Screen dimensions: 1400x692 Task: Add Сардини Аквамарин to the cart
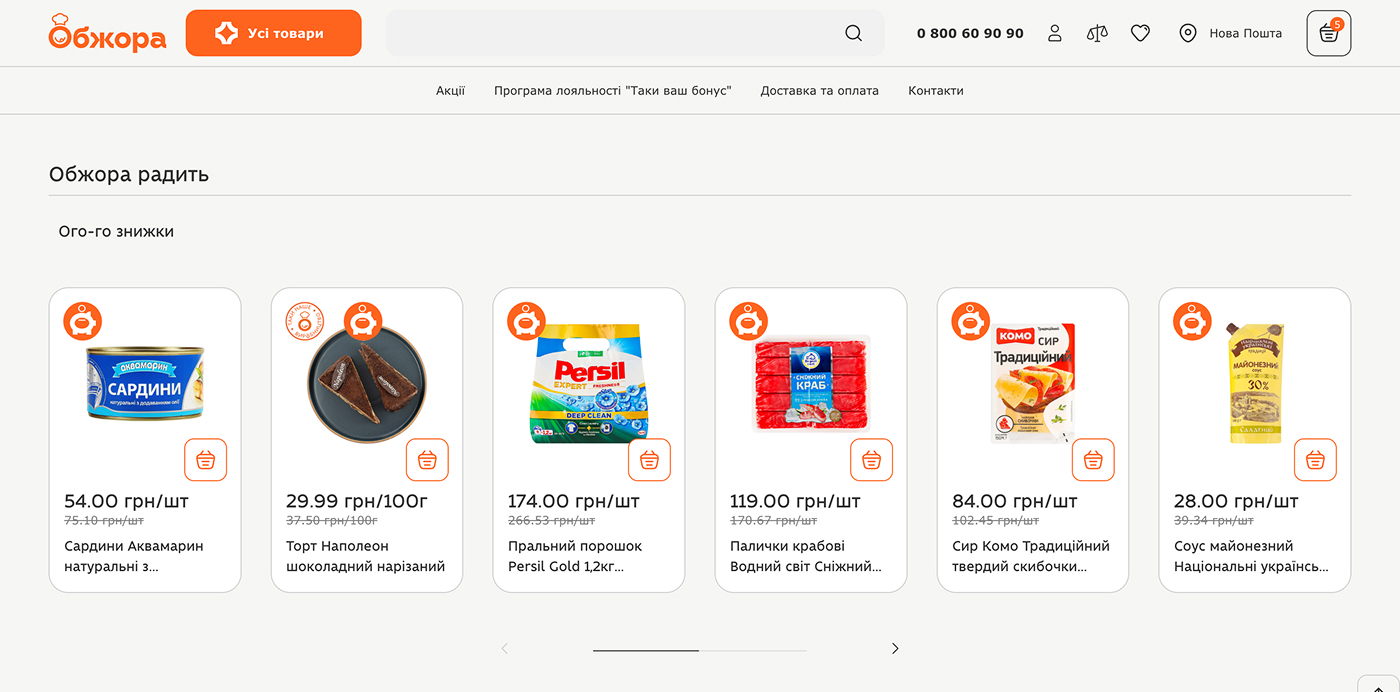tap(205, 460)
